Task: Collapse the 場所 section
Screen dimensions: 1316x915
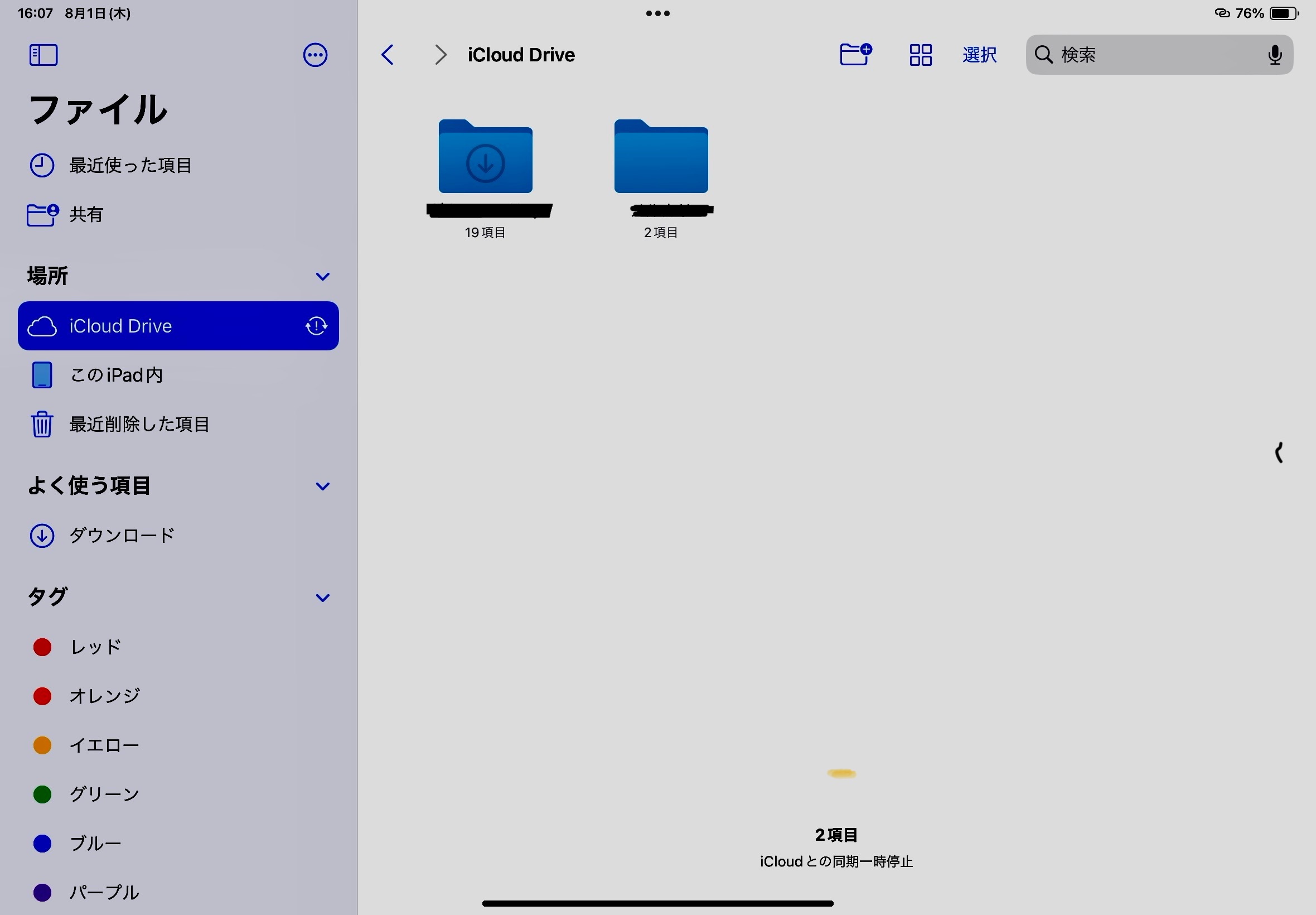Action: point(322,276)
